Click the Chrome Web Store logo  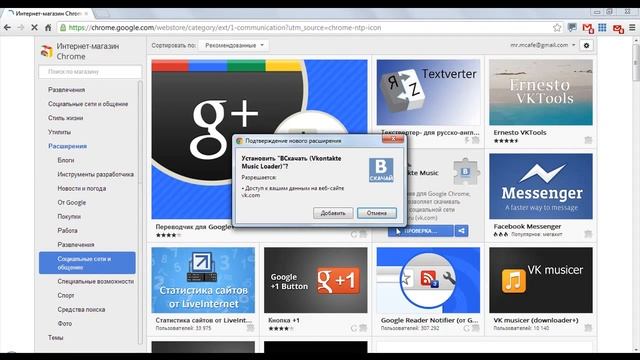tap(47, 51)
